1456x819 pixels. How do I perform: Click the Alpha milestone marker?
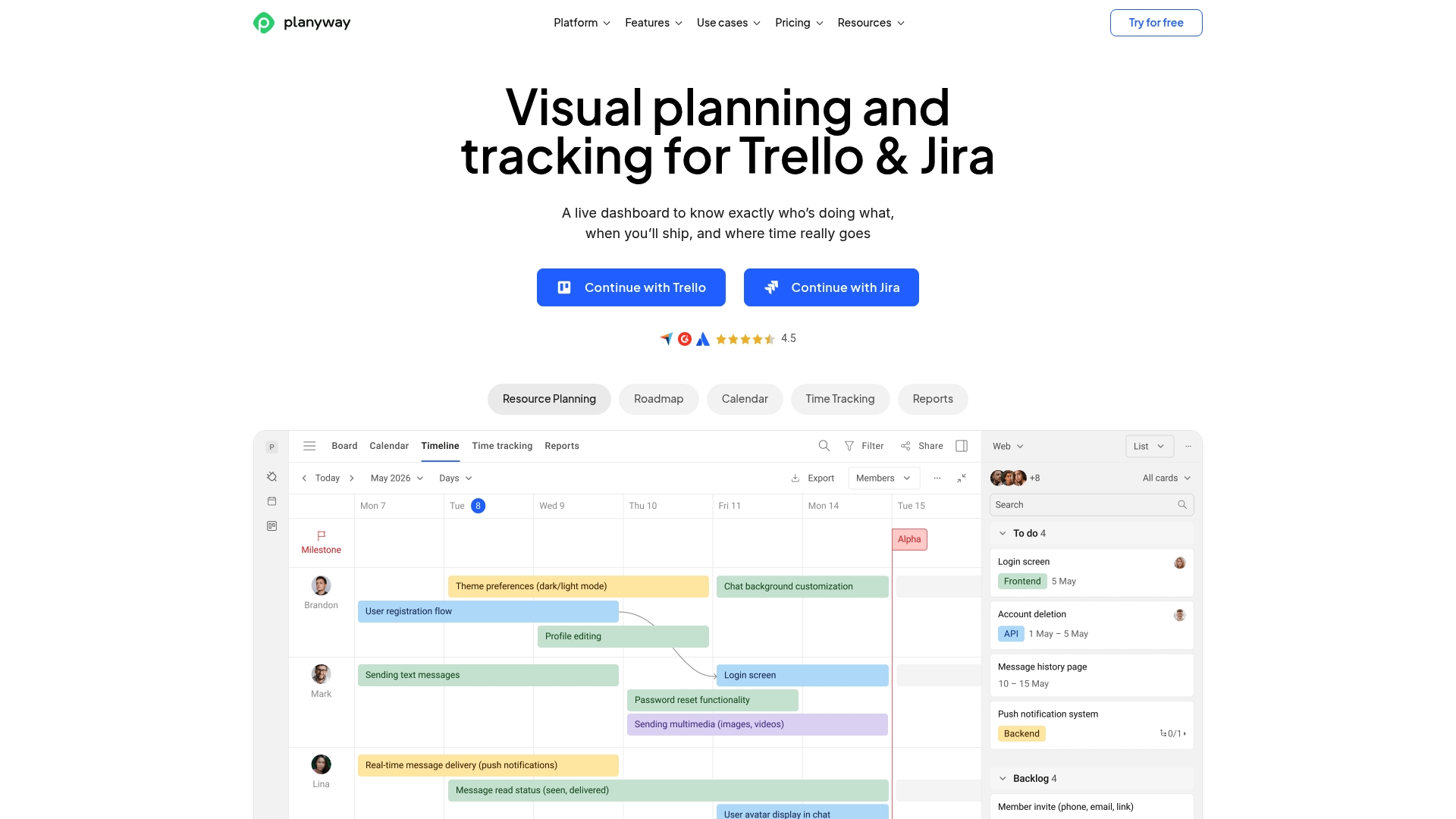(909, 540)
